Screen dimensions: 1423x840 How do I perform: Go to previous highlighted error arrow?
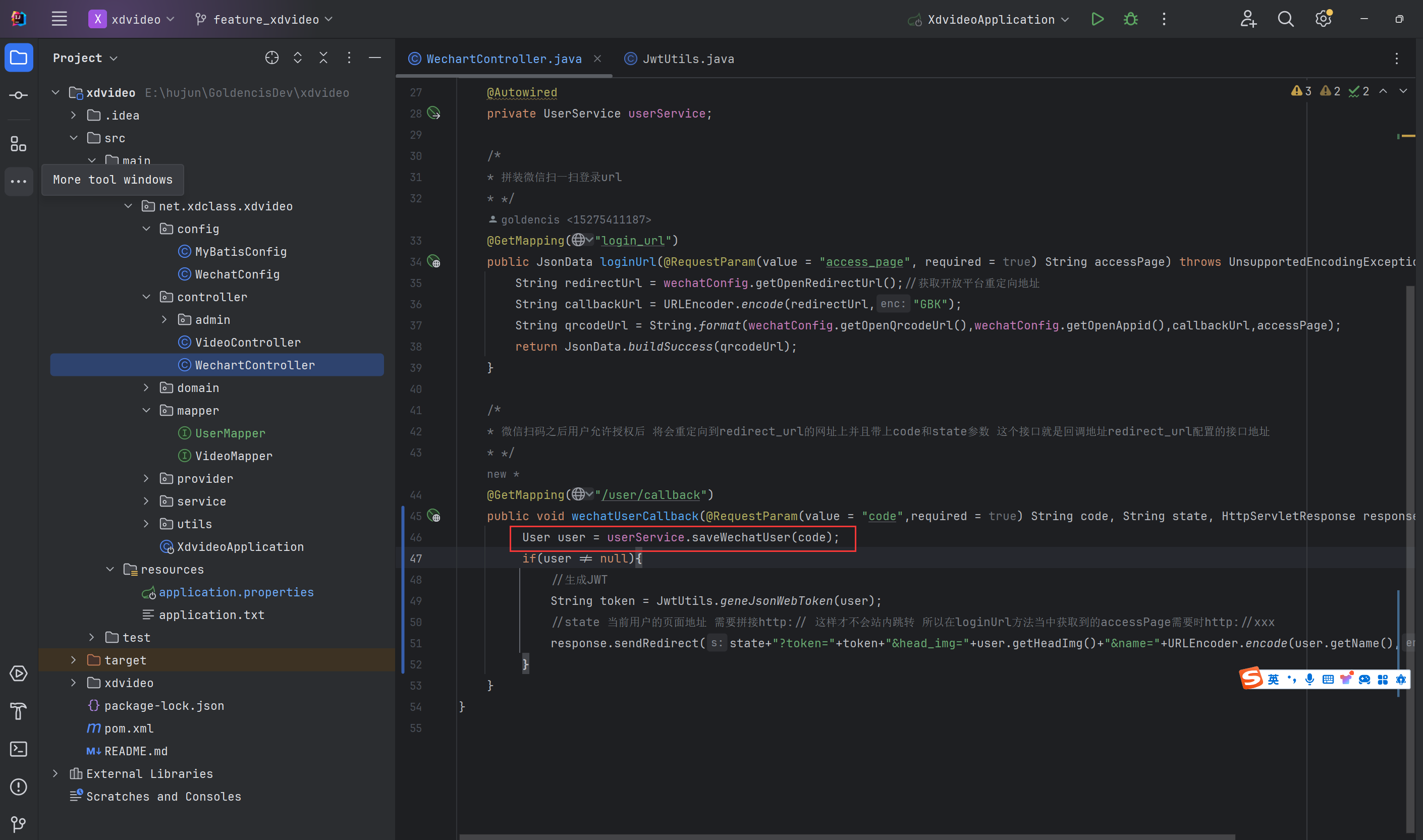tap(1383, 91)
